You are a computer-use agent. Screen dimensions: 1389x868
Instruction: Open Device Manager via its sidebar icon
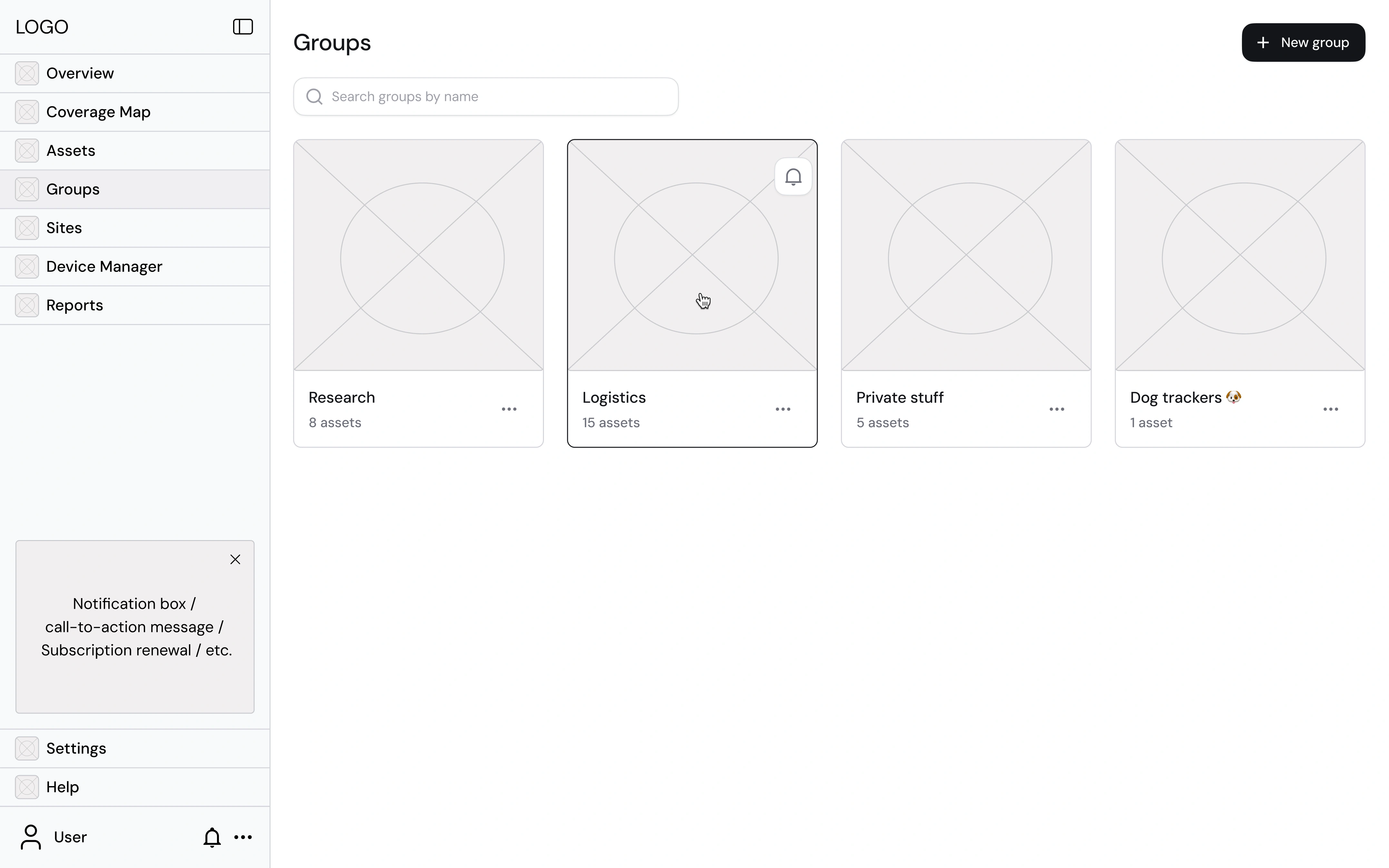tap(26, 266)
